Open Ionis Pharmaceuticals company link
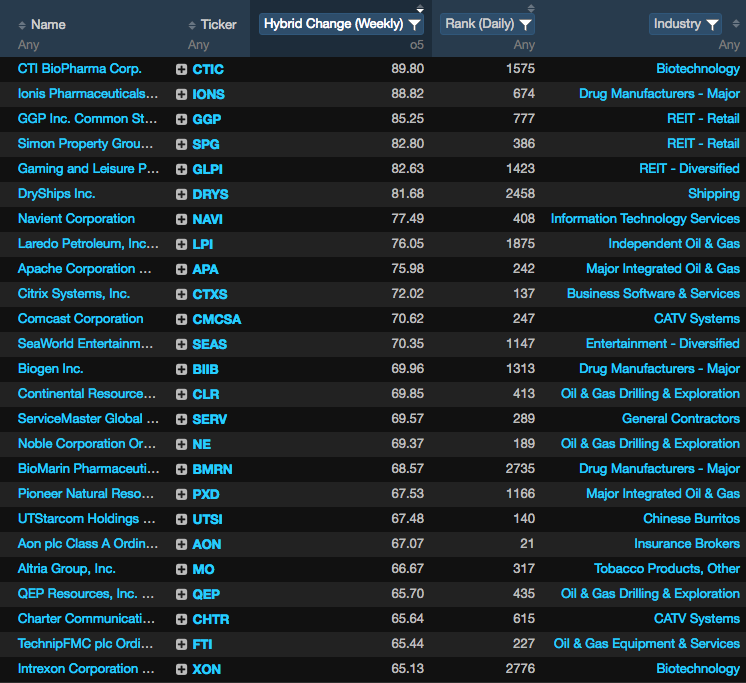This screenshot has height=683, width=746. [88, 94]
